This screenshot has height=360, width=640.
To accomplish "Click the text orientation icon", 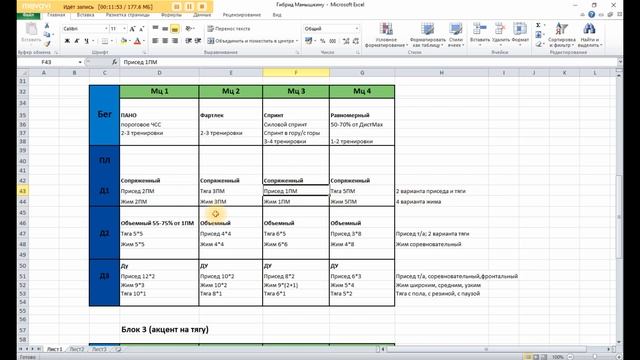I will click(x=189, y=29).
